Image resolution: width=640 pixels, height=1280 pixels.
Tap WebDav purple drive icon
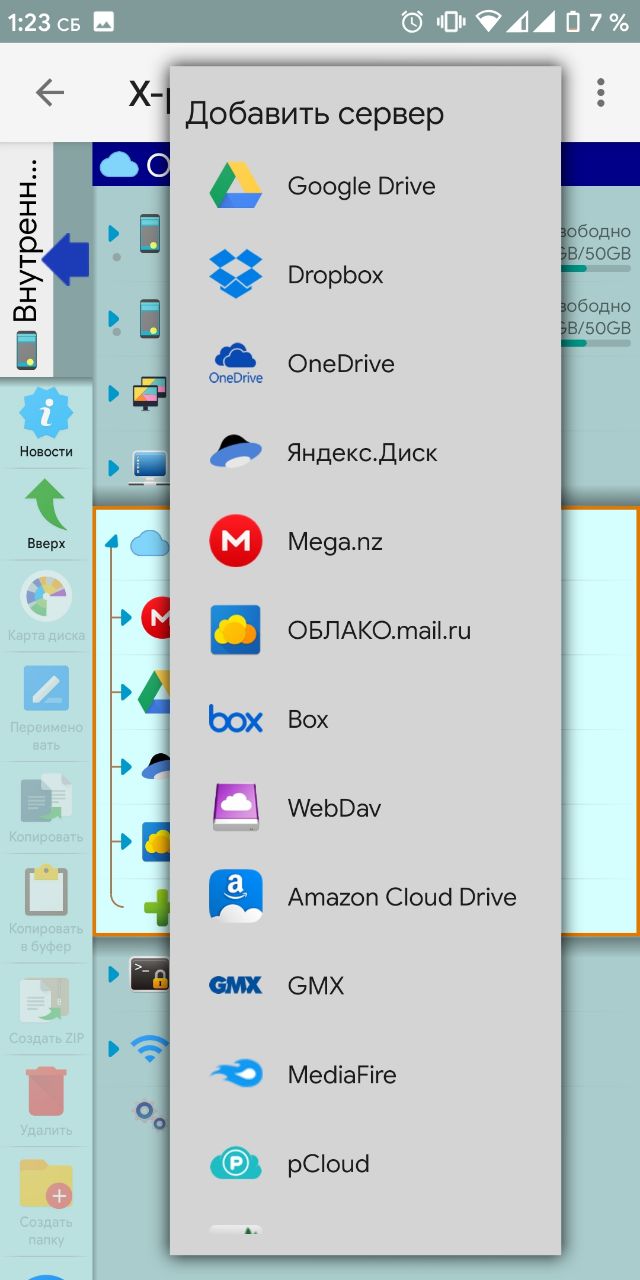click(236, 808)
